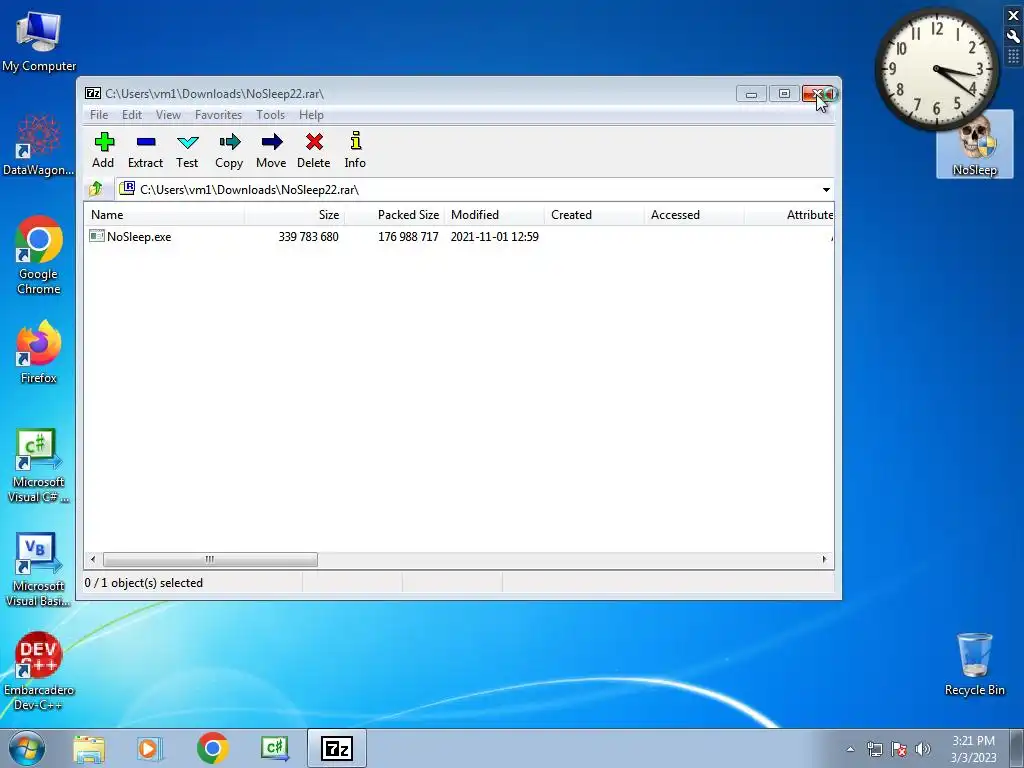Open clock gadget options wrench
Viewport: 1024px width, 768px height.
(1014, 37)
